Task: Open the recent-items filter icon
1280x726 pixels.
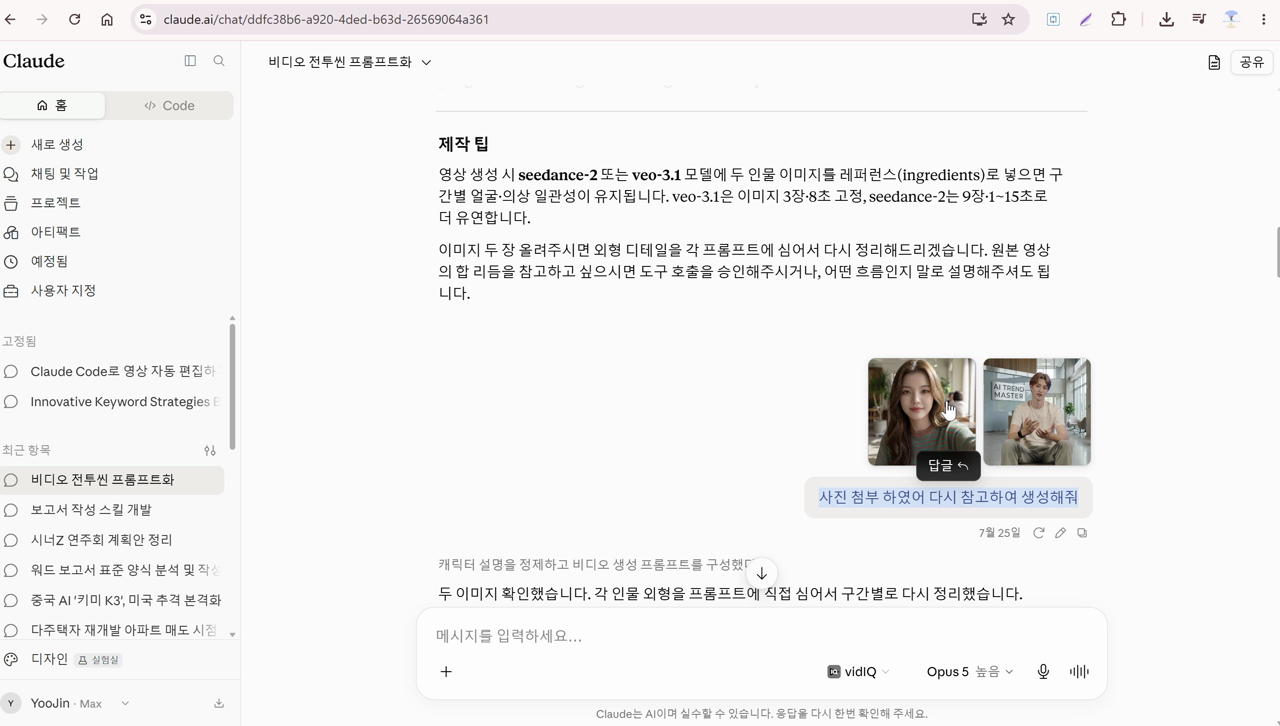Action: (210, 450)
